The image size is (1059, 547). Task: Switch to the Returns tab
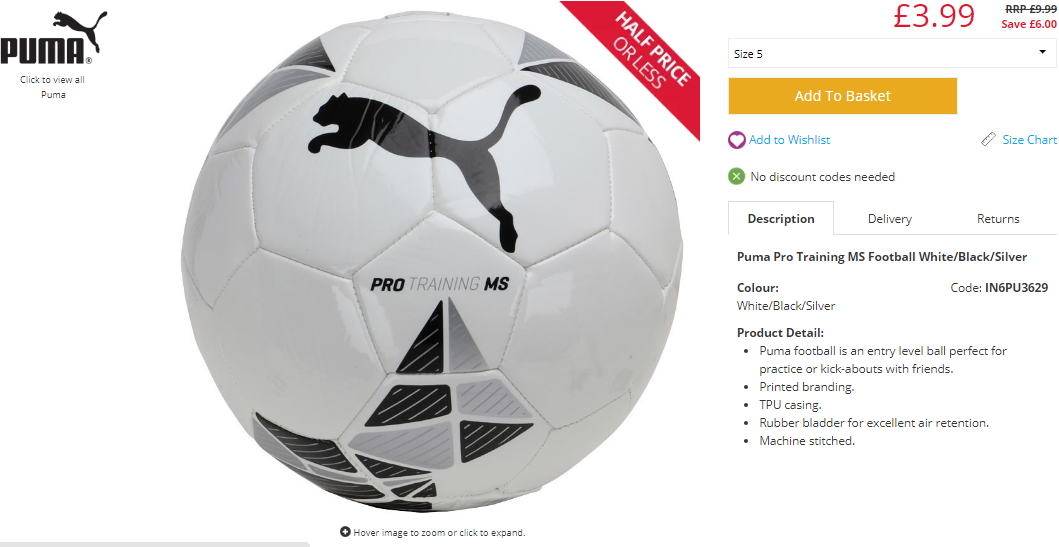click(x=998, y=219)
